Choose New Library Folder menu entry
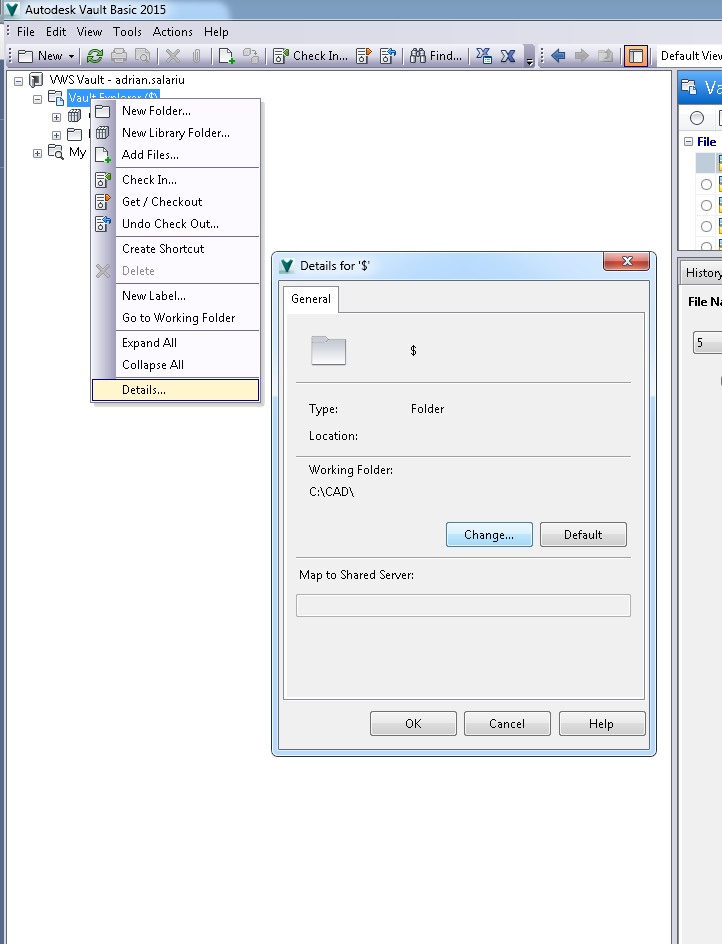Viewport: 722px width, 944px height. click(x=176, y=133)
